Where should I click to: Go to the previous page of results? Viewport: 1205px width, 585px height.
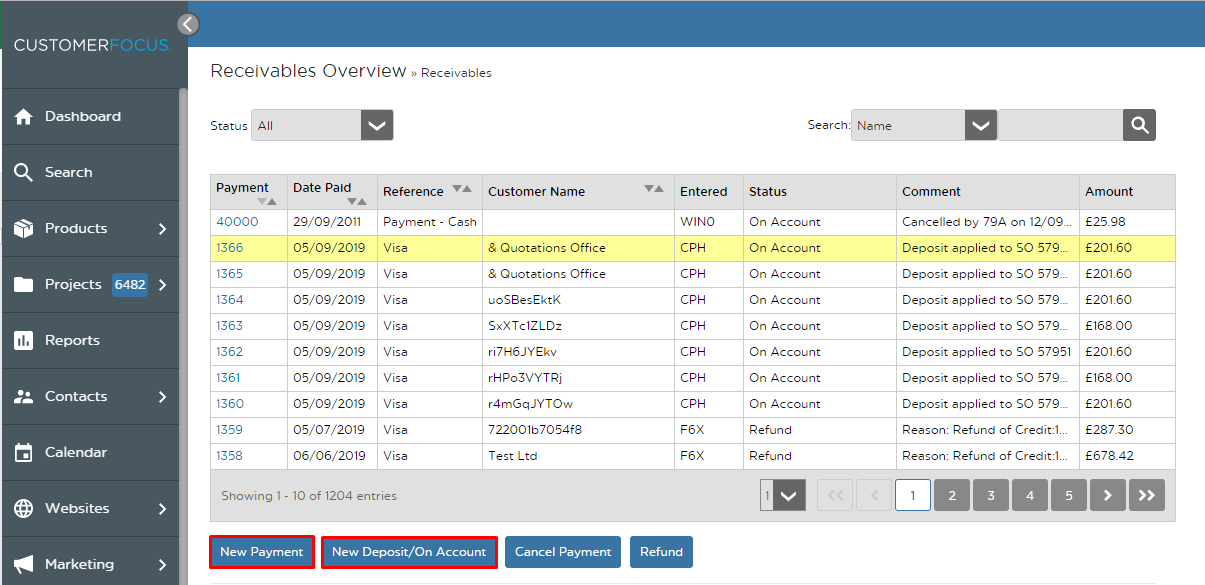(874, 495)
